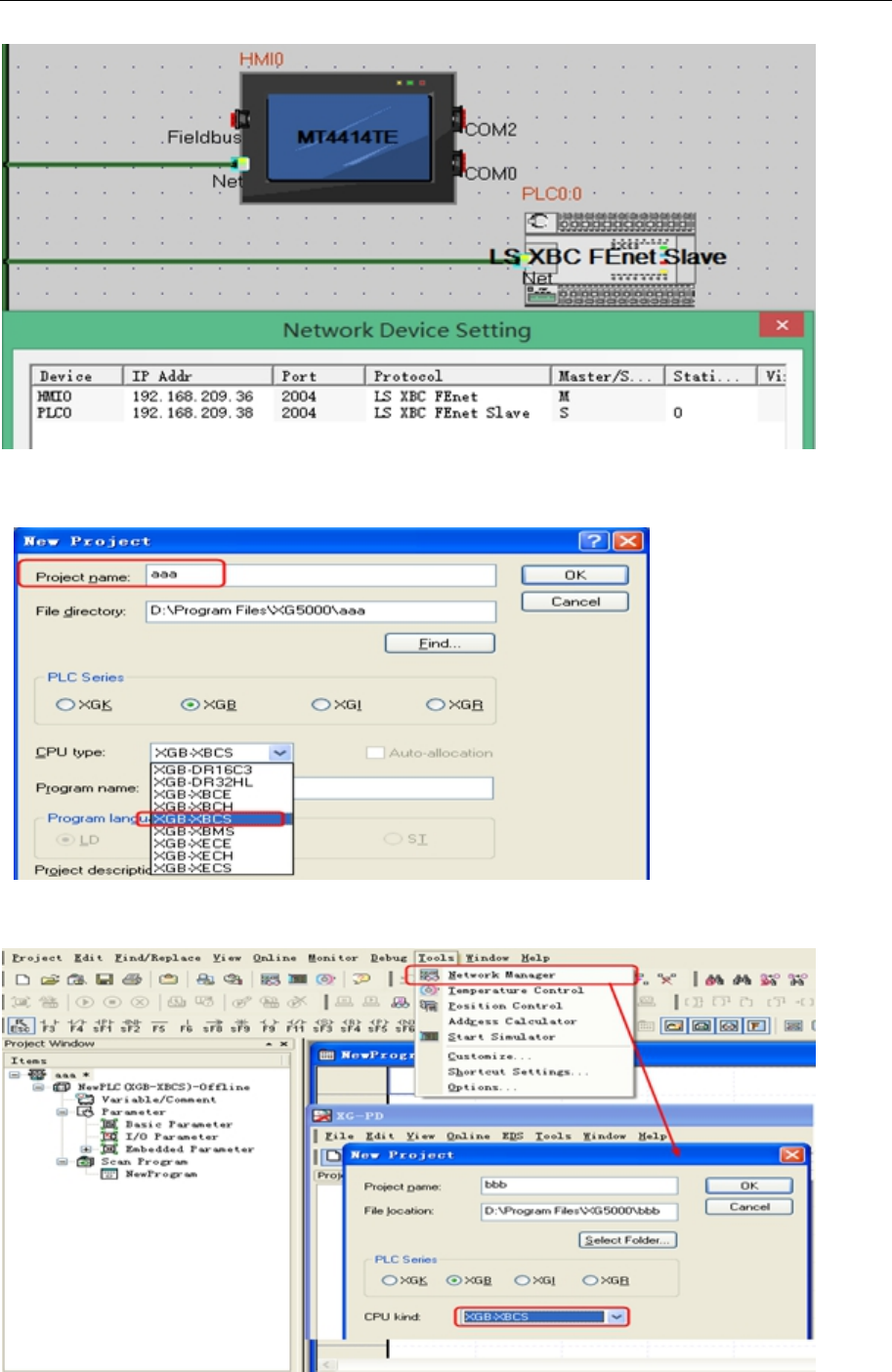Click the COM0 port on the HMI

(x=456, y=165)
